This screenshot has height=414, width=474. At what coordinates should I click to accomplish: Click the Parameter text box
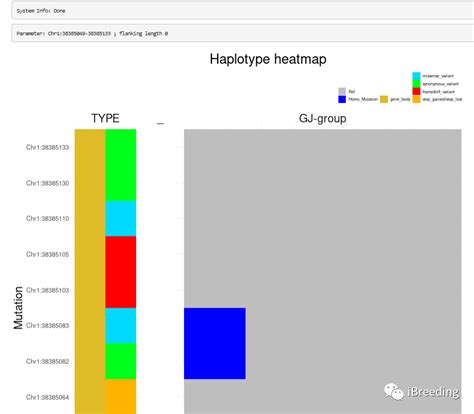point(243,33)
